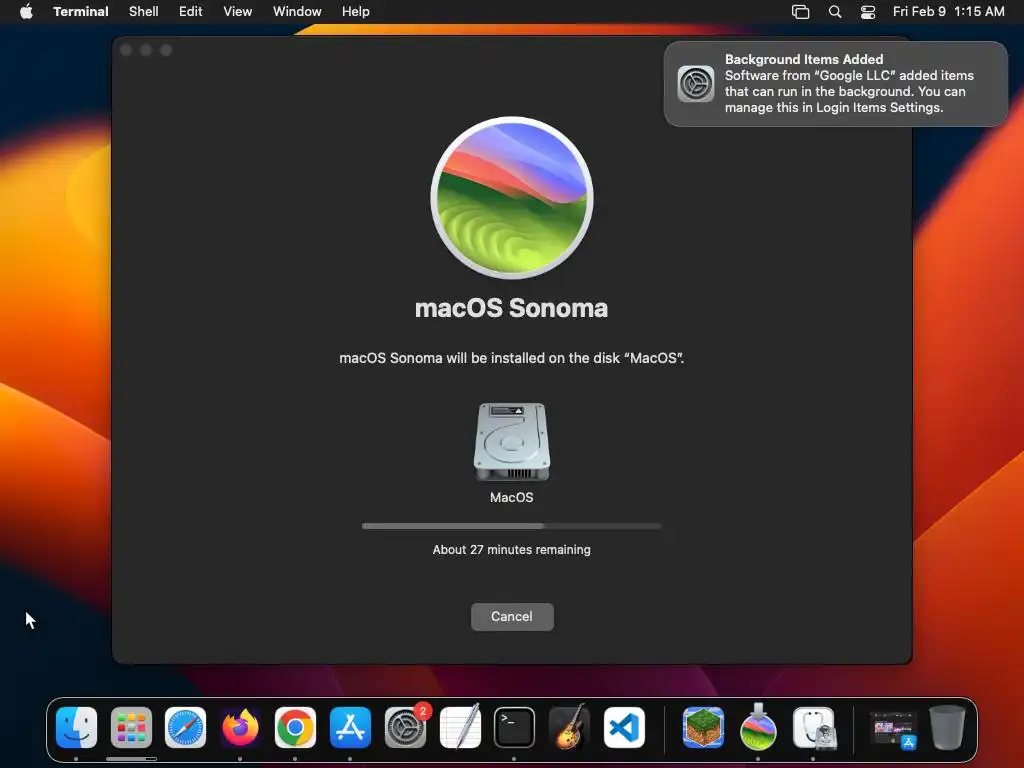Open the Apple menu
Screen dimensions: 1024x768
[x=26, y=12]
